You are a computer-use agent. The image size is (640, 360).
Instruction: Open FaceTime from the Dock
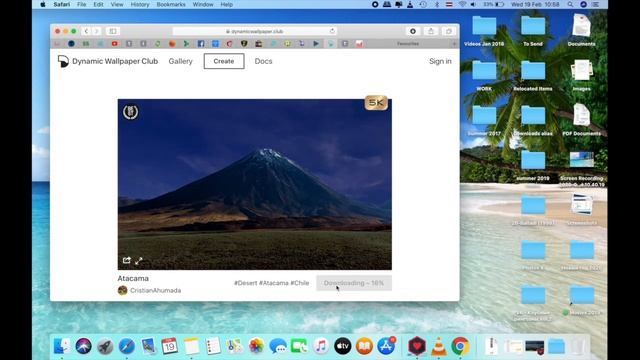pyautogui.click(x=299, y=347)
